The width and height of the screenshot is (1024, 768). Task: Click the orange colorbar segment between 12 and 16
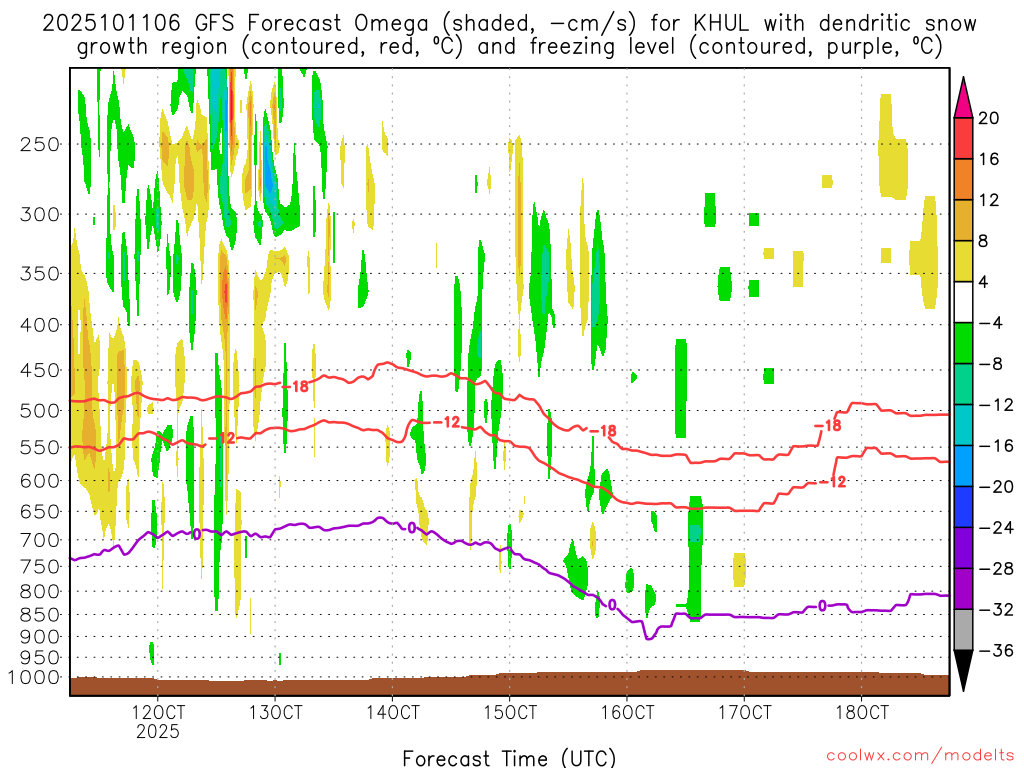pos(963,180)
